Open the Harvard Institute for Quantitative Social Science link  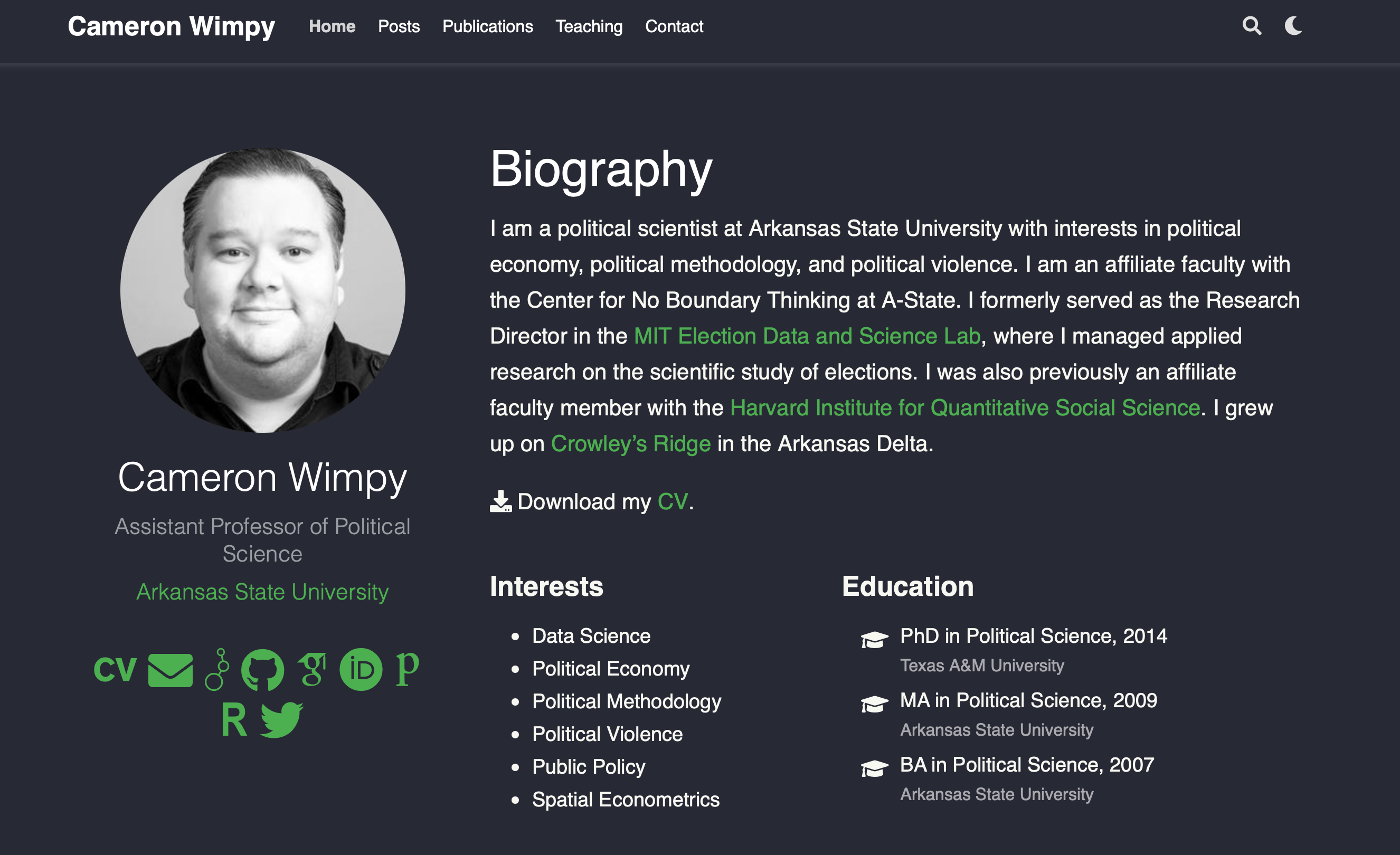tap(965, 407)
